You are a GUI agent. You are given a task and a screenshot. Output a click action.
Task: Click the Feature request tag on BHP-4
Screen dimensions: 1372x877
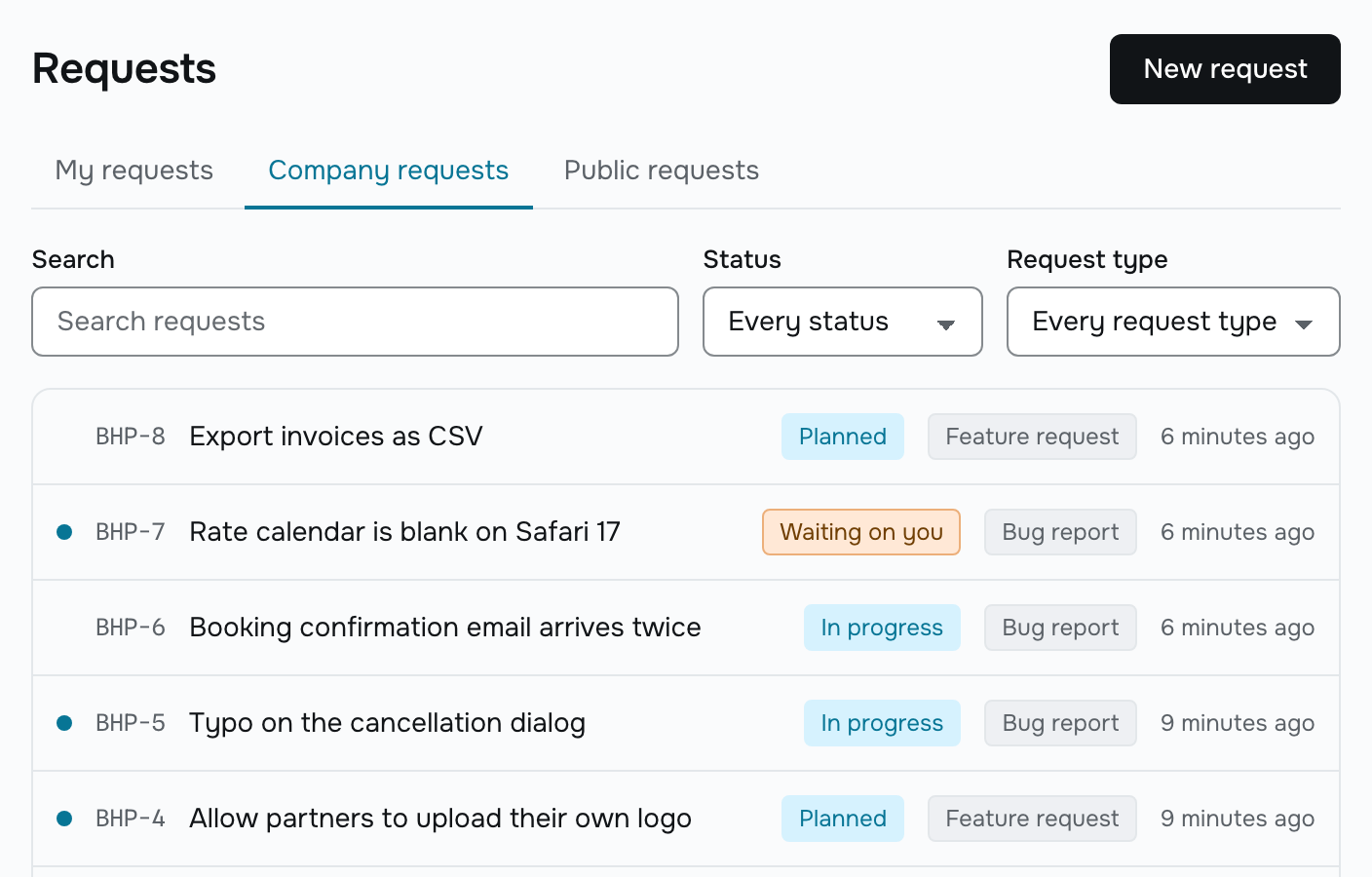point(1032,819)
